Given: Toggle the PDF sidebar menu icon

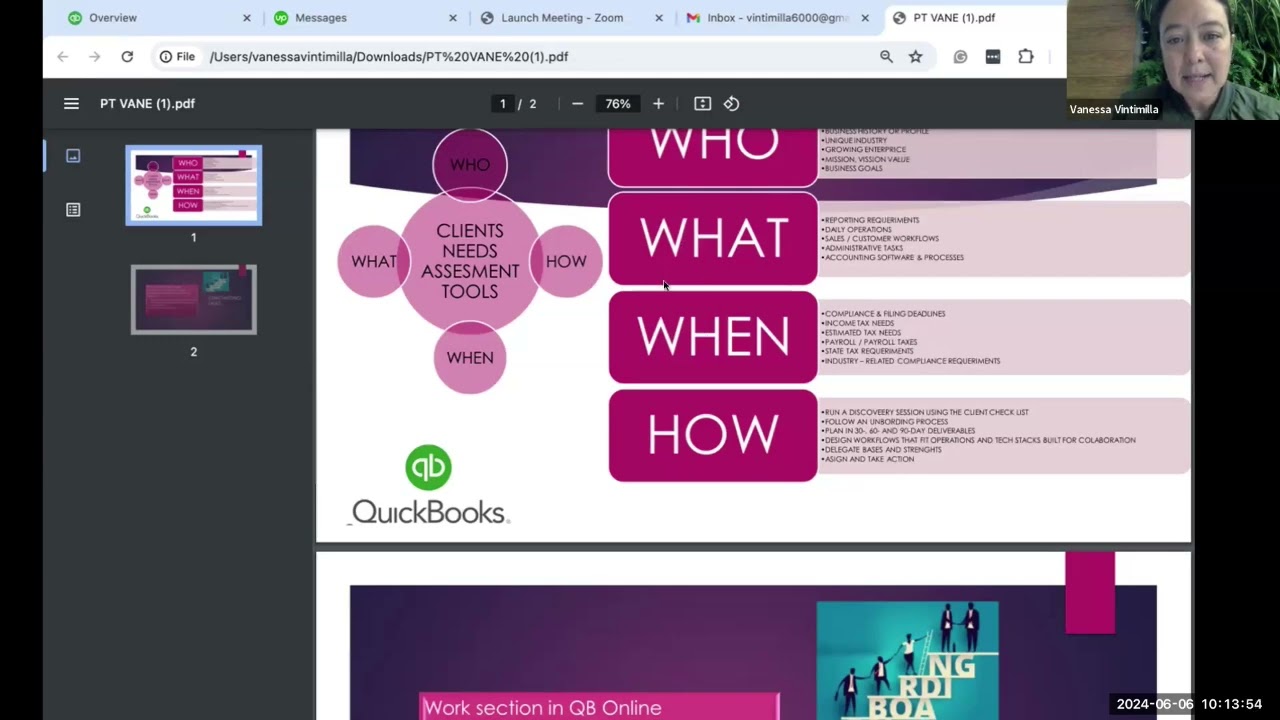Looking at the screenshot, I should tap(71, 104).
